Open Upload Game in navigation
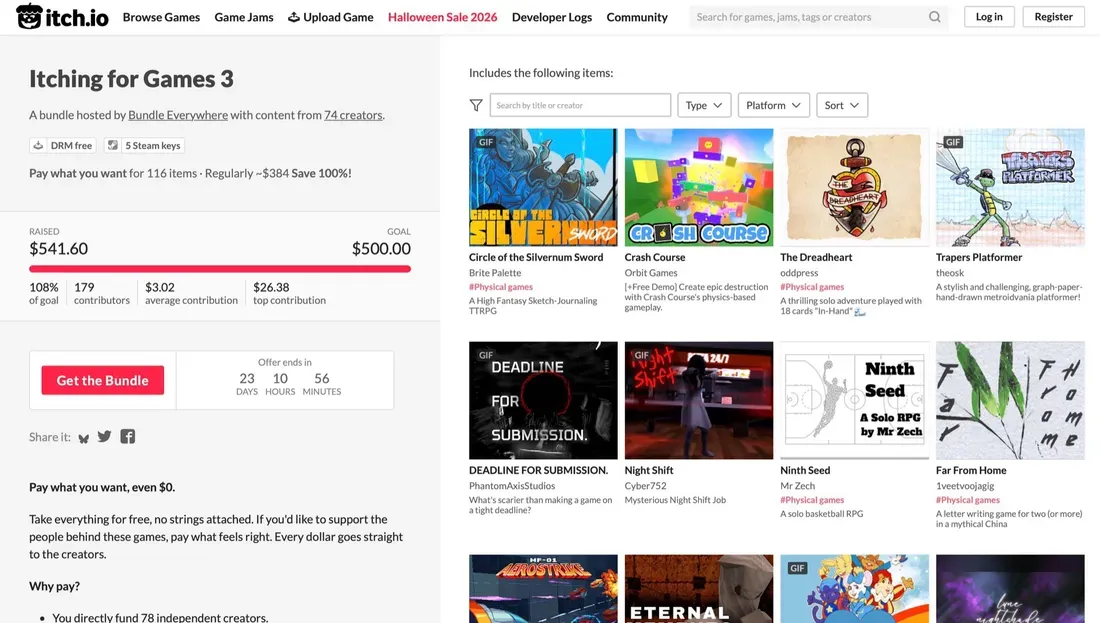Viewport: 1100px width, 623px height. point(330,17)
